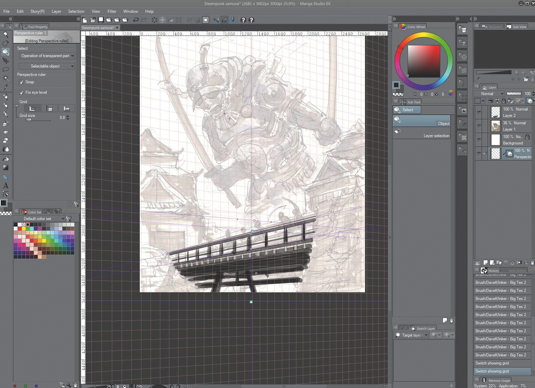Hide Layer 2 using its eye toggle
Screen dimensions: 535x388
(479, 112)
